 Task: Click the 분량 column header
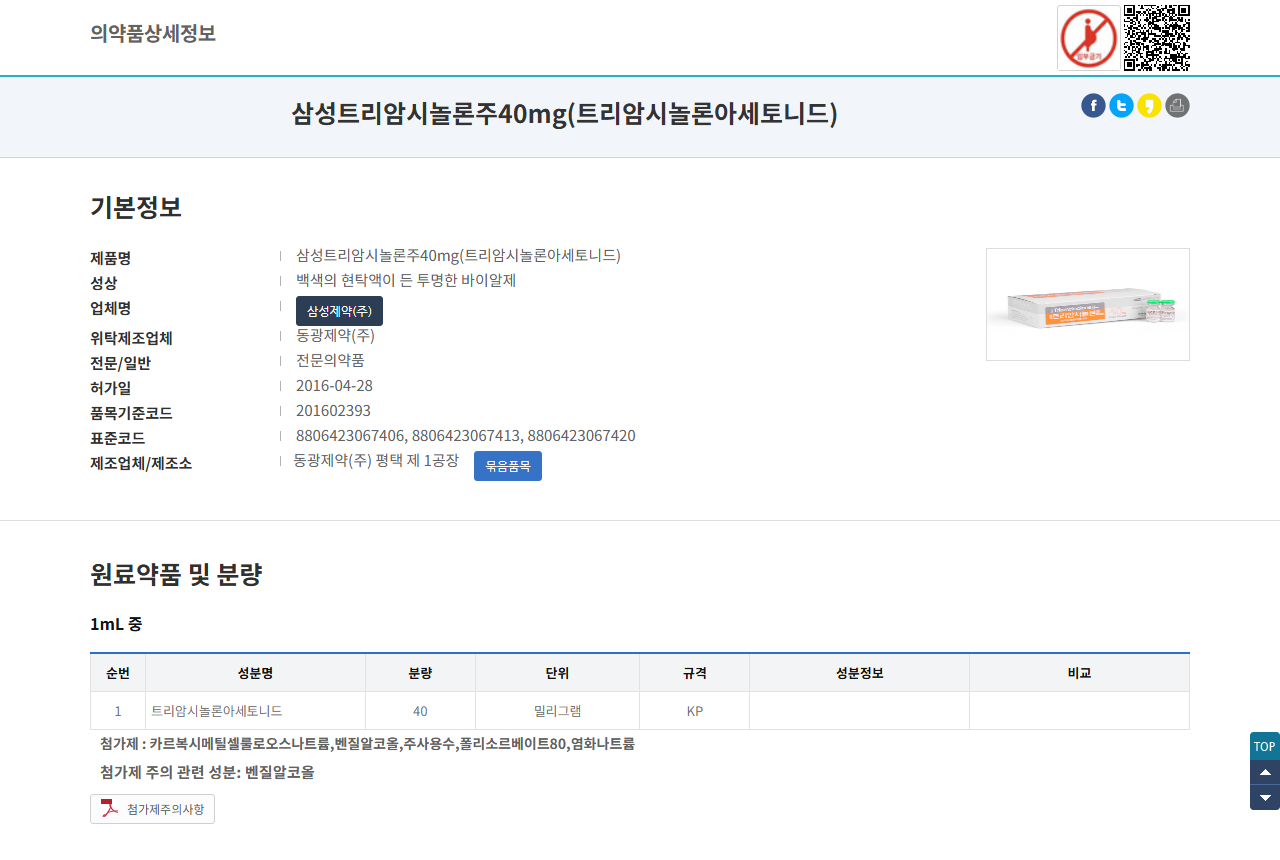(420, 673)
